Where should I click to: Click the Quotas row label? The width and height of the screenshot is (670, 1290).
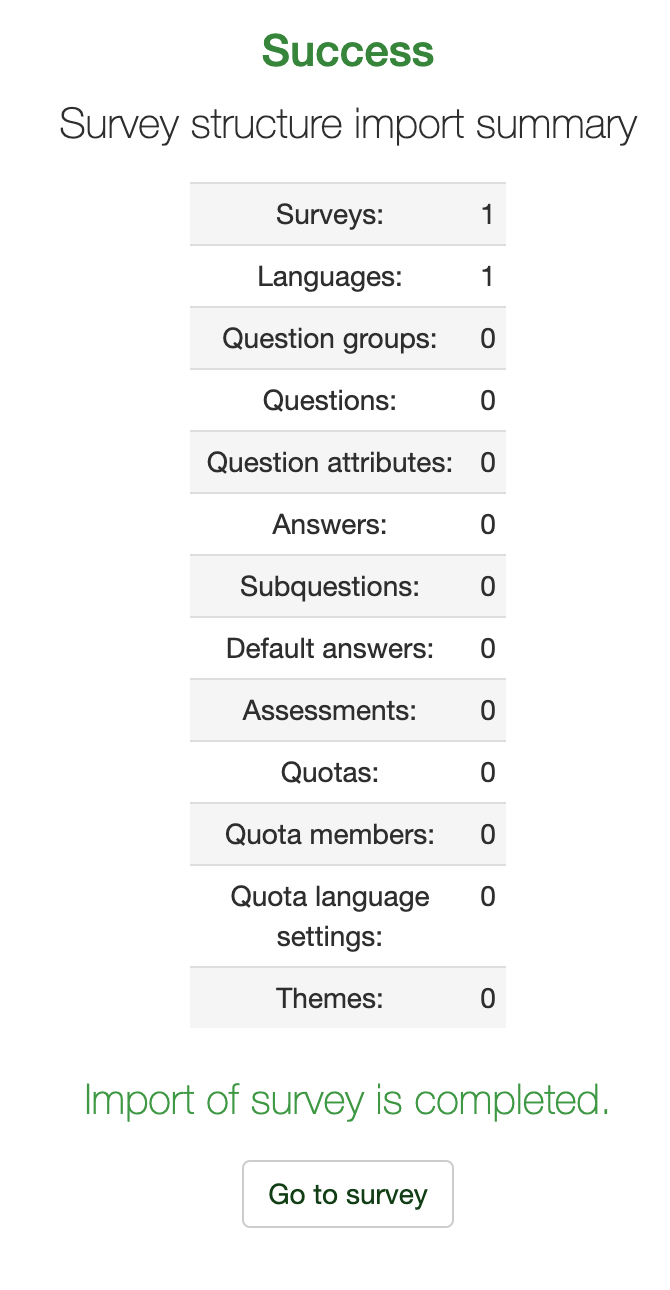click(x=330, y=773)
